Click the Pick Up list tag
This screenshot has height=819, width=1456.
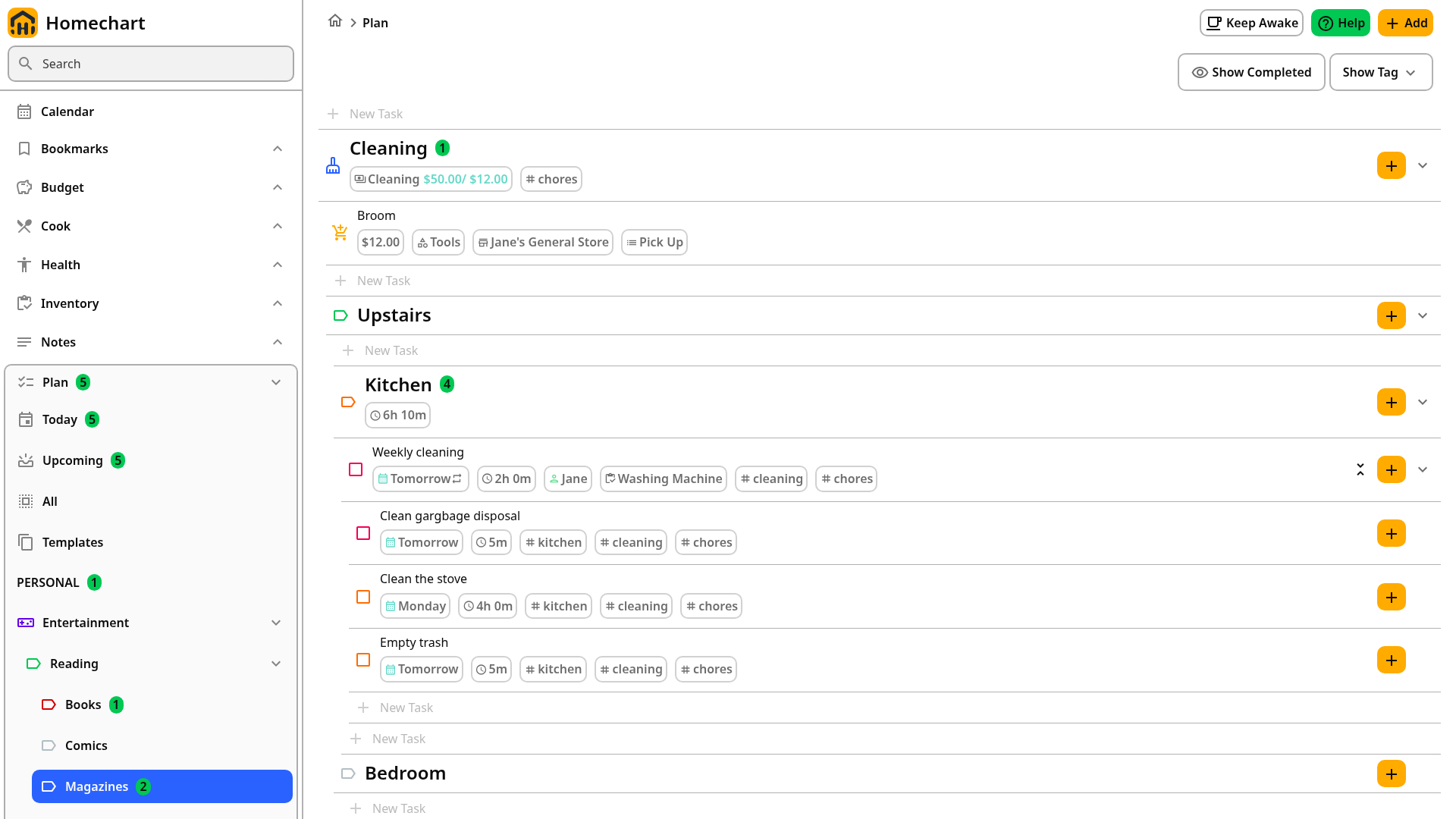pos(654,242)
